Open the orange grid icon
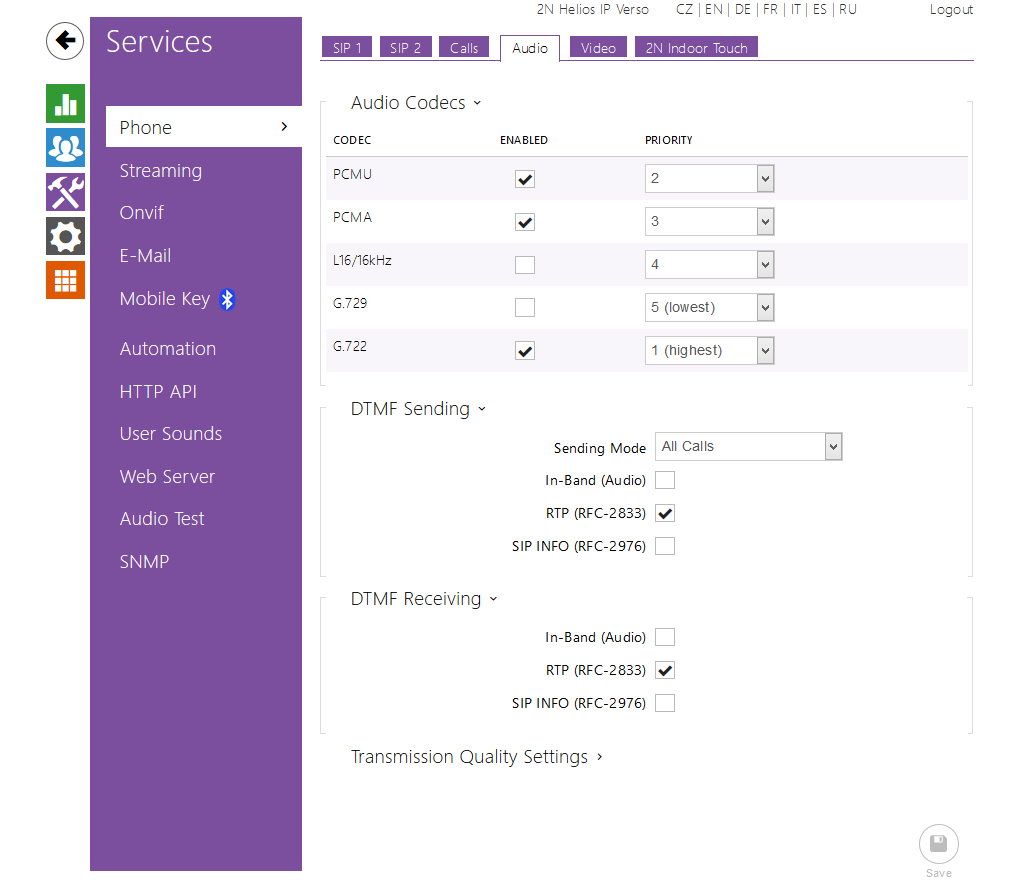 tap(65, 280)
